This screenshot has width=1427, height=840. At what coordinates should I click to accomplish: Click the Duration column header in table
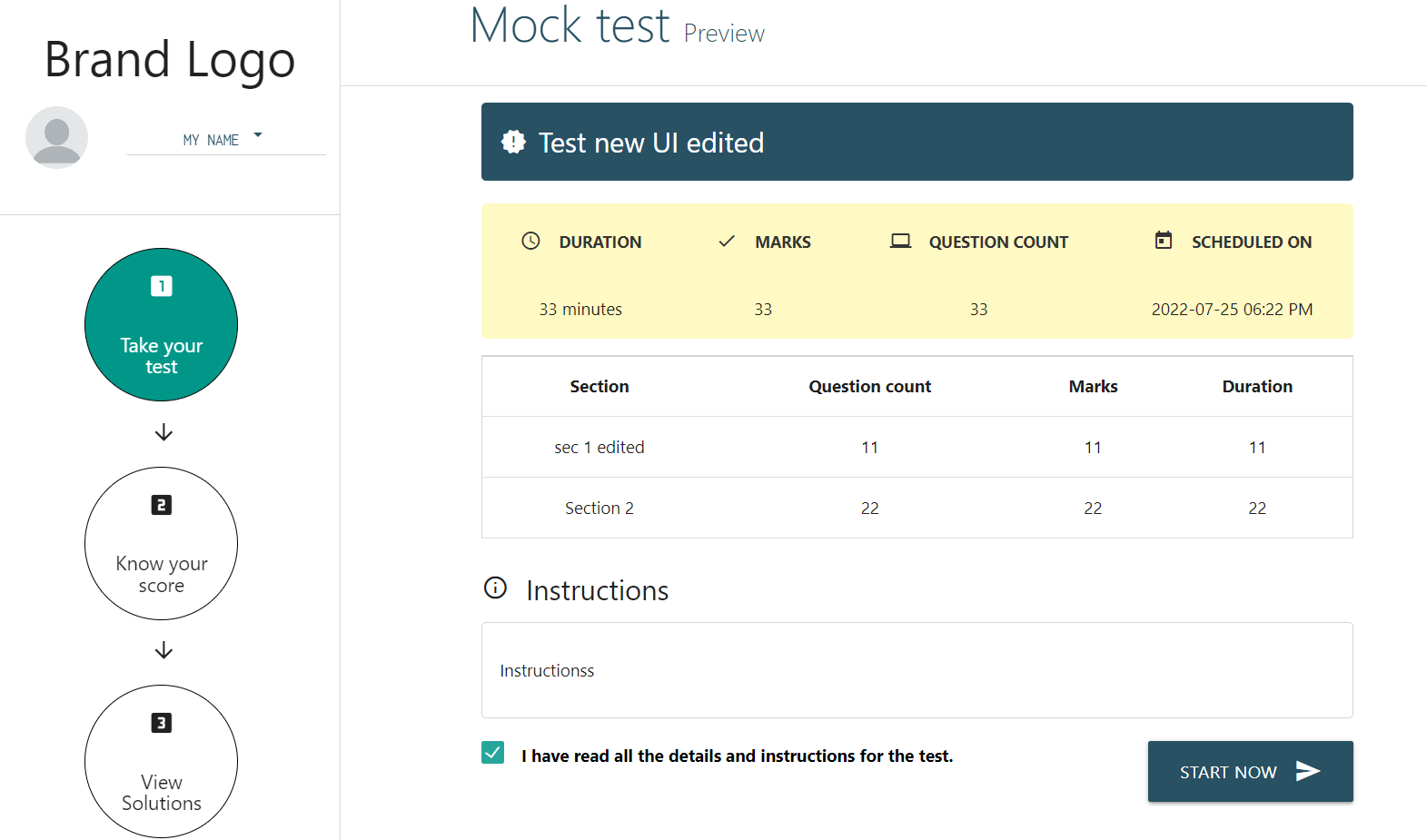click(x=1257, y=387)
